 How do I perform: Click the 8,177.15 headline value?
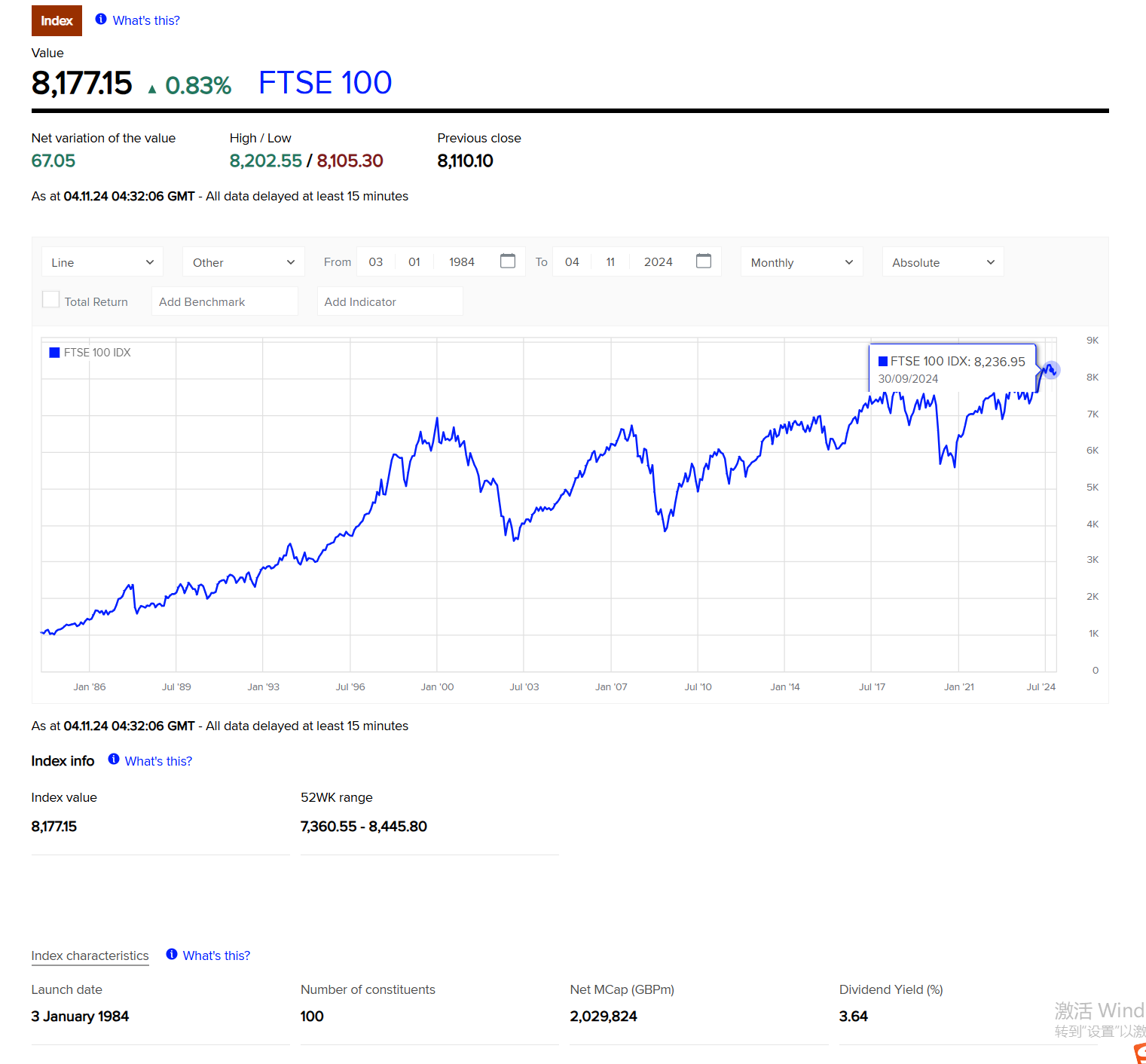click(x=81, y=83)
